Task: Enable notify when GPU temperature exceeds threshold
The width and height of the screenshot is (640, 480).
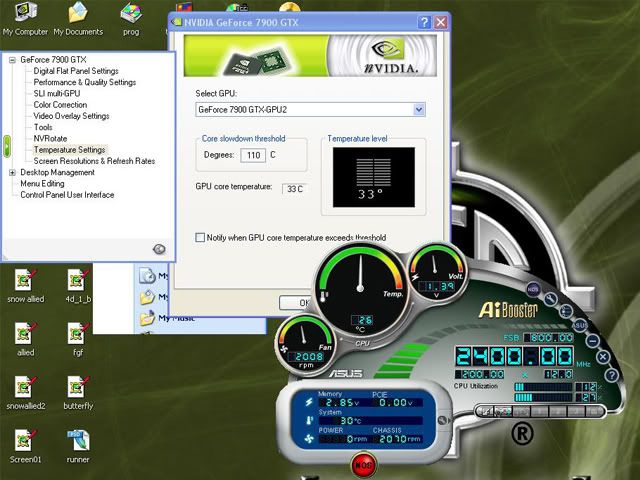Action: pyautogui.click(x=200, y=237)
